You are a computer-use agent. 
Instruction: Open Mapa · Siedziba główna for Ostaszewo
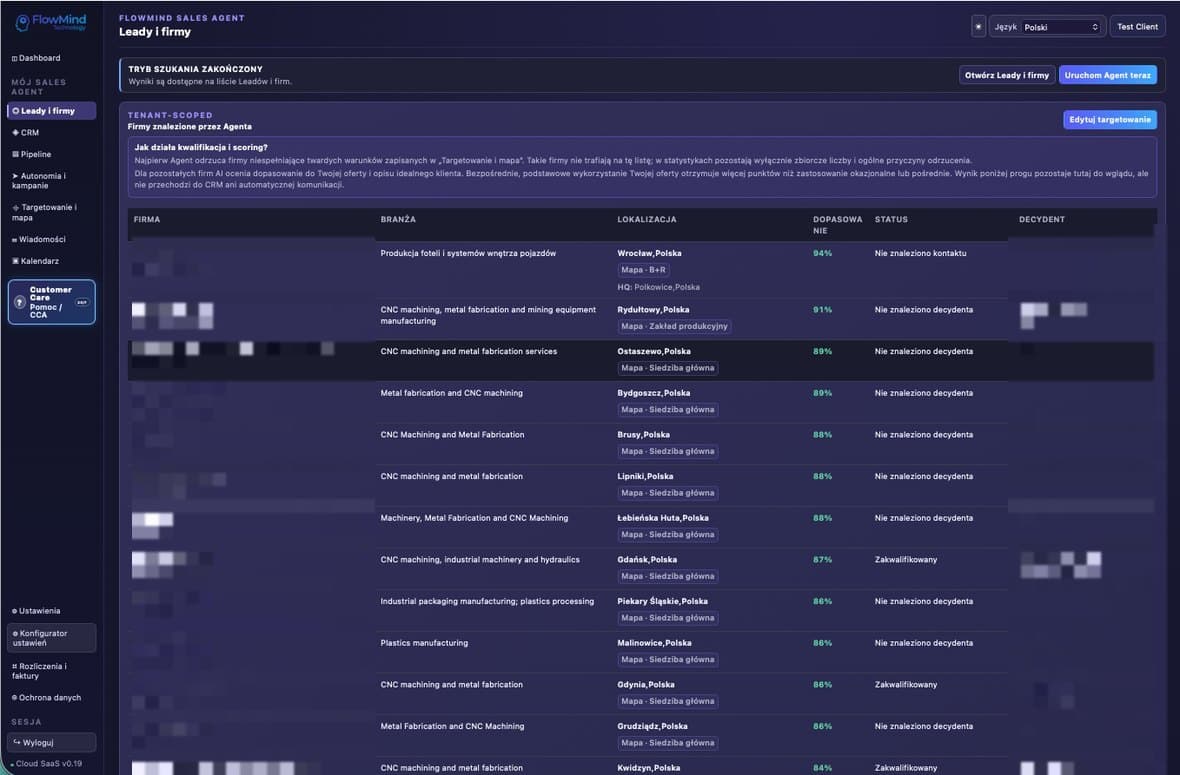point(668,368)
